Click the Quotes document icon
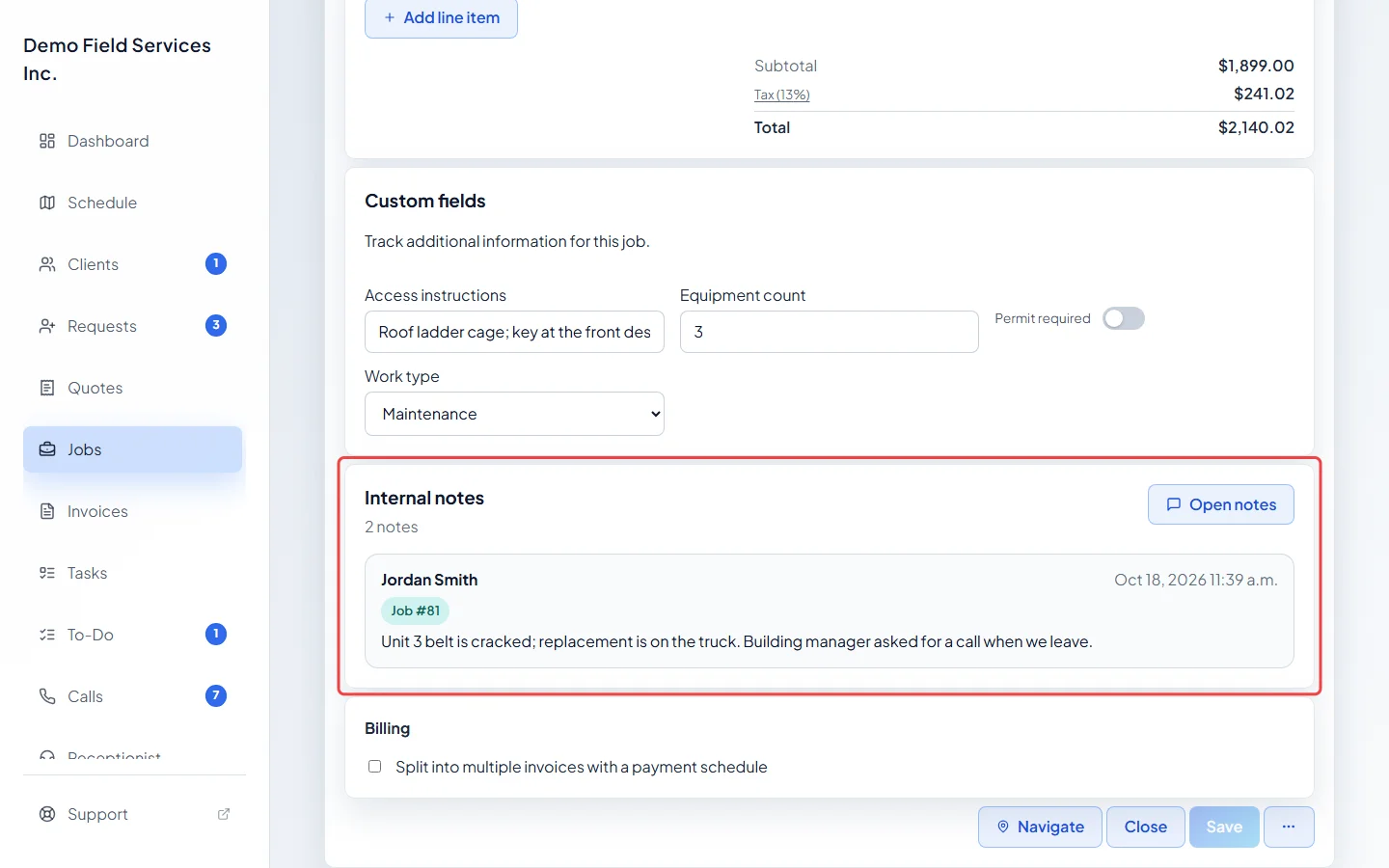The width and height of the screenshot is (1389, 868). click(x=47, y=388)
